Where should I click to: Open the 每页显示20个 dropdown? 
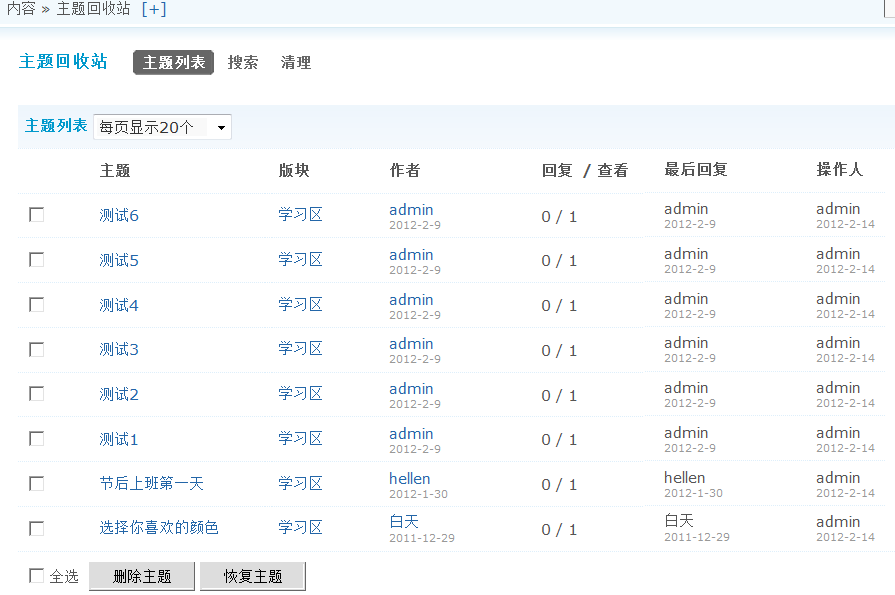(x=162, y=127)
